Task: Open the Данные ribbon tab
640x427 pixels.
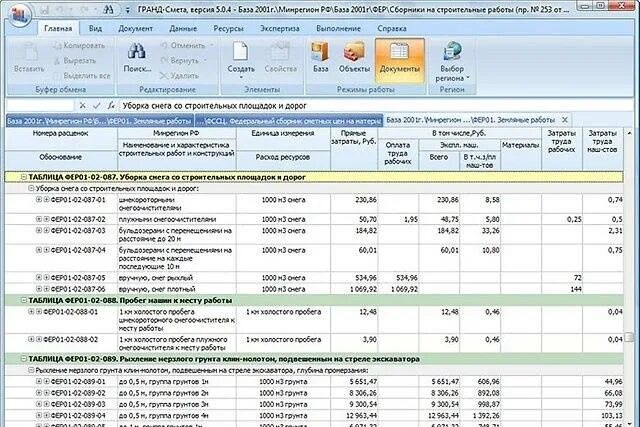Action: click(183, 28)
